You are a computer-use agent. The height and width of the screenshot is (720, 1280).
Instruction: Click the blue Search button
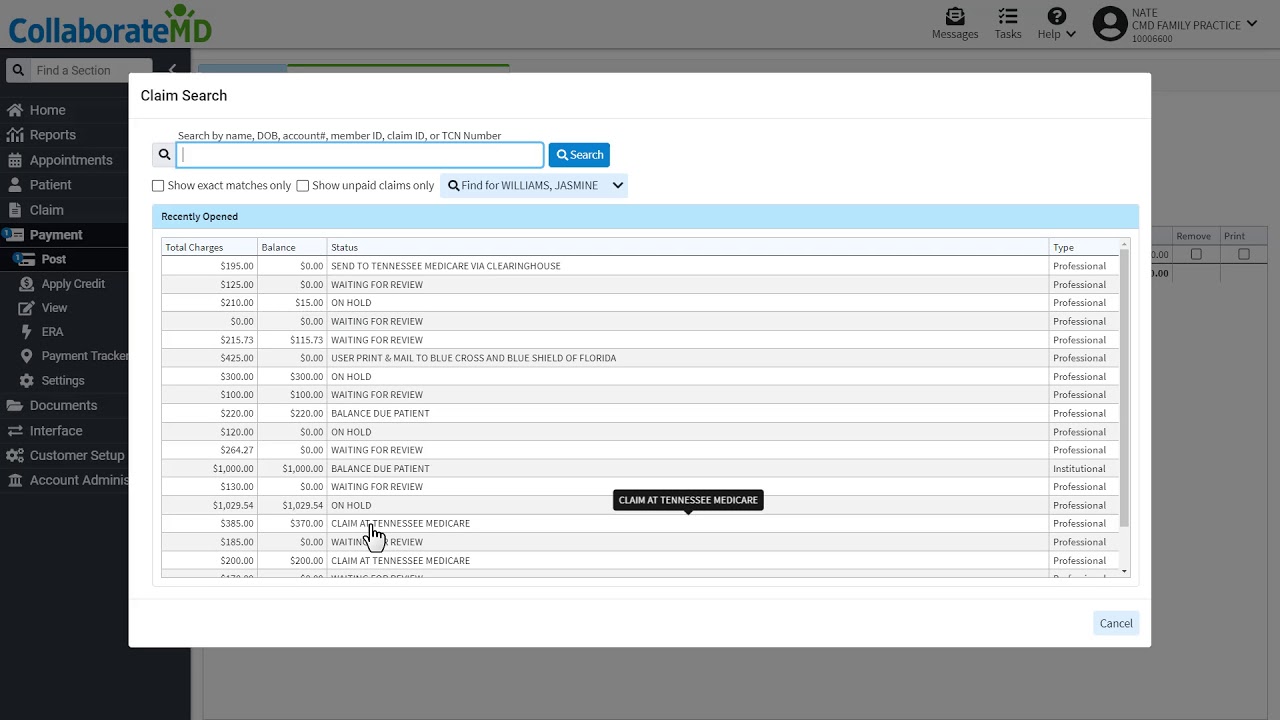click(x=579, y=155)
